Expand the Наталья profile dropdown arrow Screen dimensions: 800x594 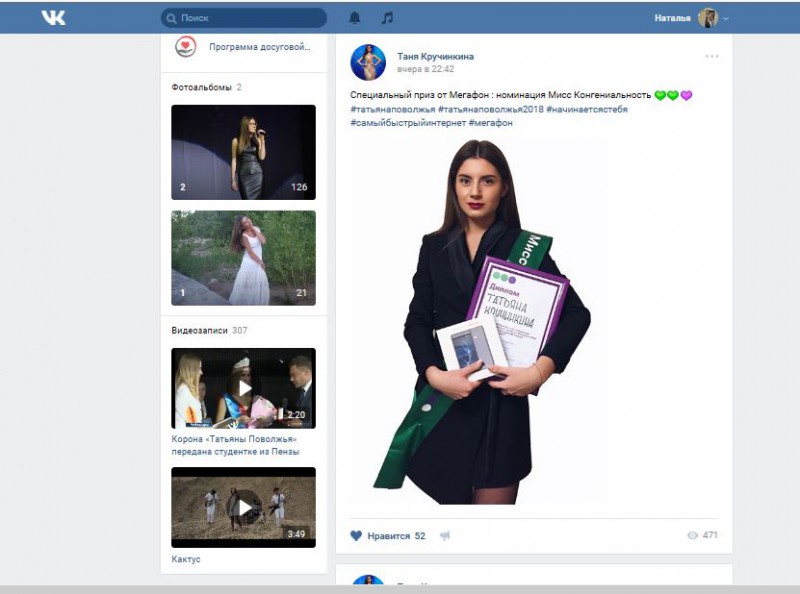point(726,18)
